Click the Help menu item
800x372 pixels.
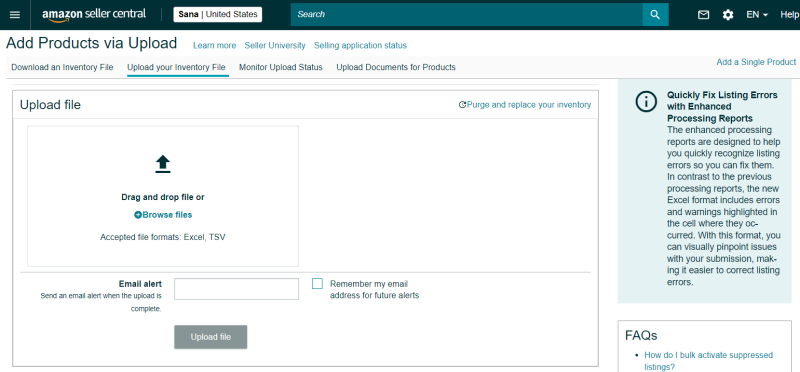(x=789, y=15)
